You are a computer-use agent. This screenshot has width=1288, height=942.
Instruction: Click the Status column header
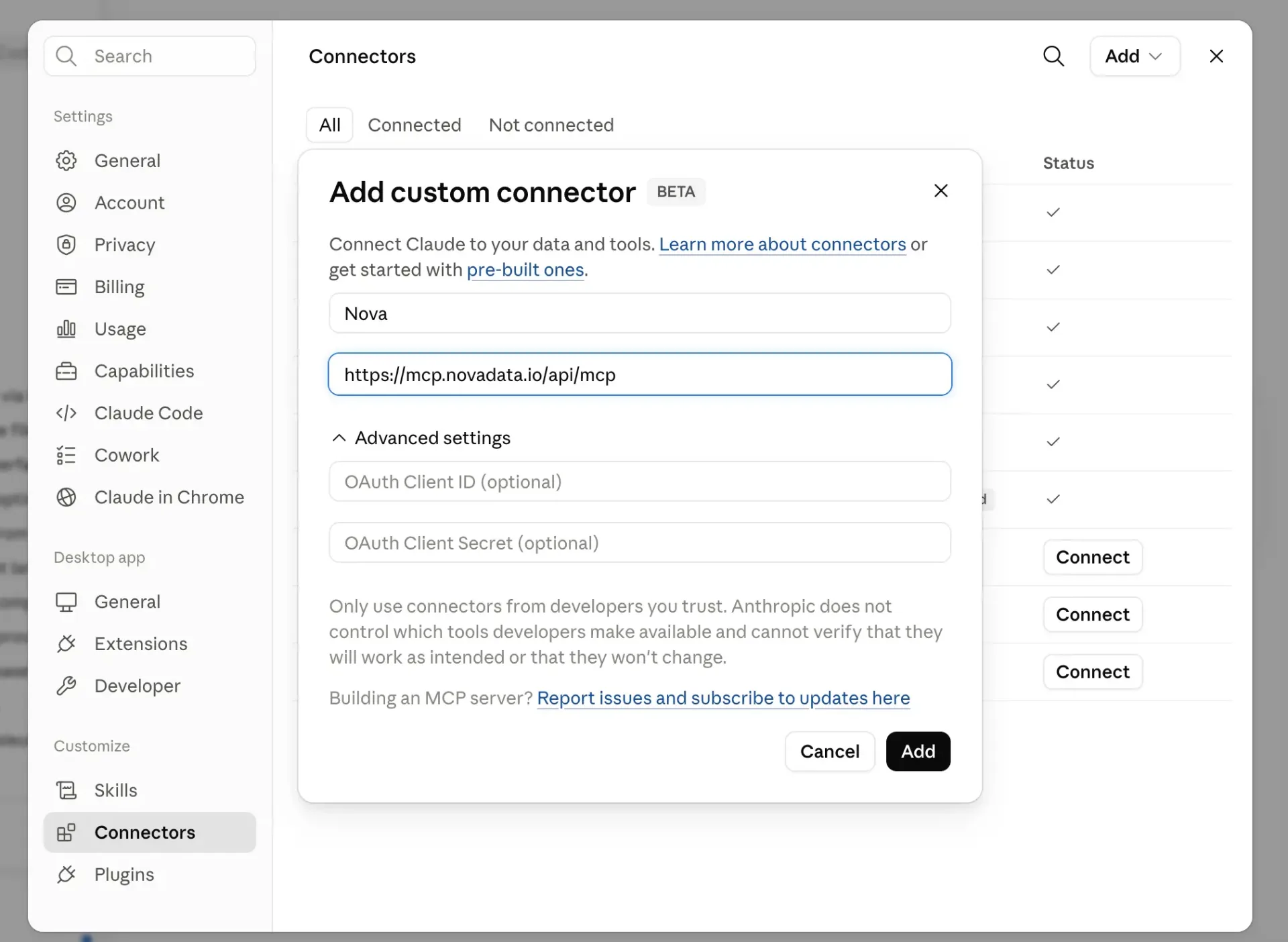click(x=1068, y=163)
